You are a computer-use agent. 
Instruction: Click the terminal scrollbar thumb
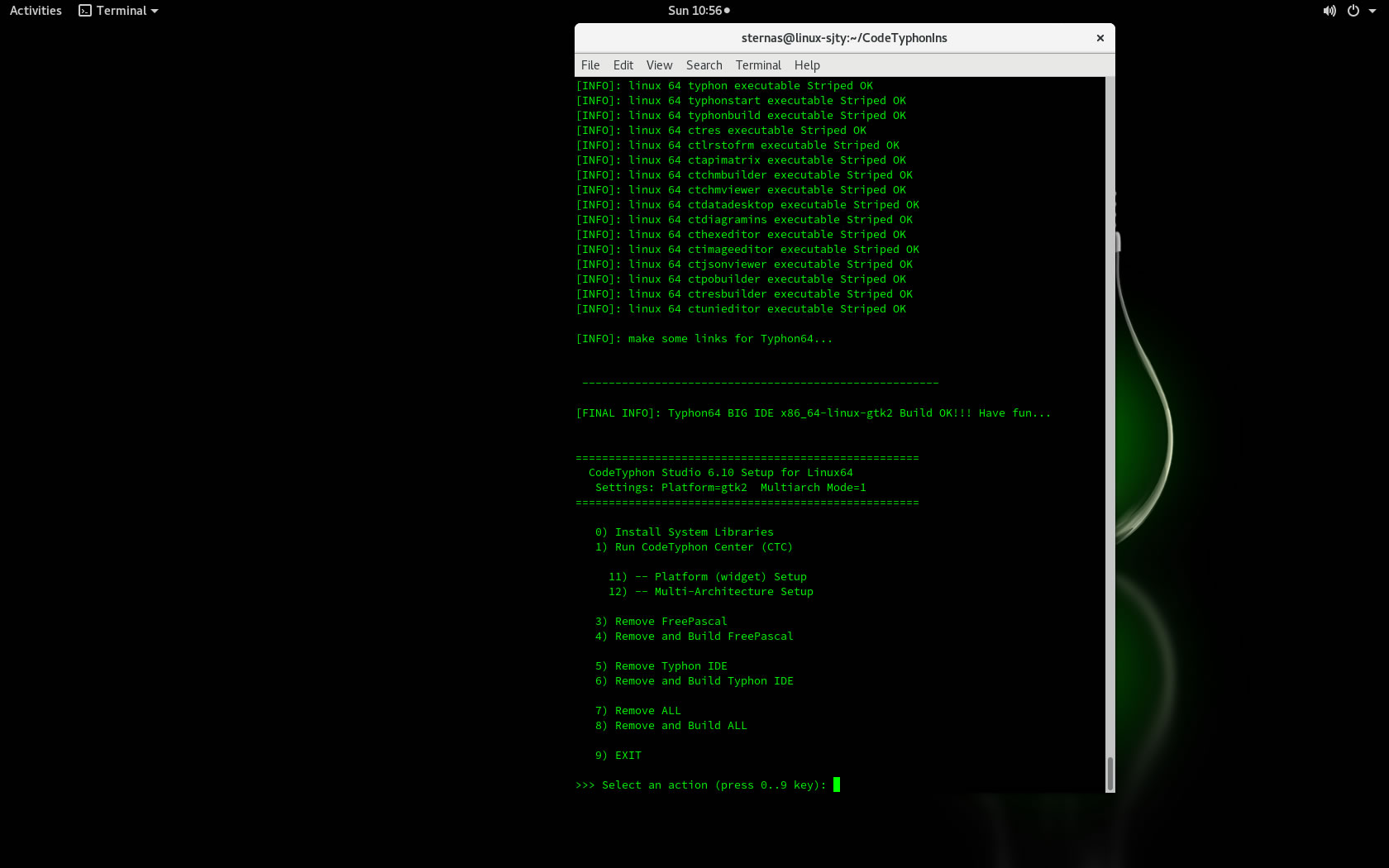(1110, 774)
